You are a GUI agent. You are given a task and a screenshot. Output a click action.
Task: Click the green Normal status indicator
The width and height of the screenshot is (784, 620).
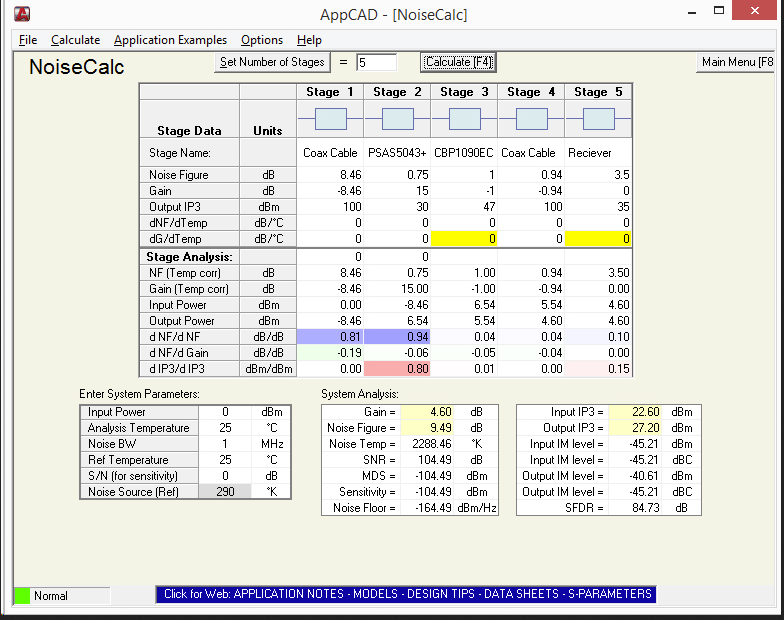22,595
